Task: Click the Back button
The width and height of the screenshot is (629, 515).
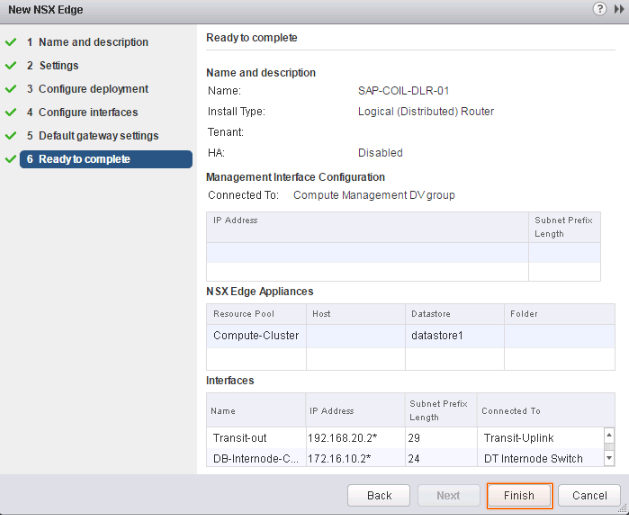Action: pos(379,495)
